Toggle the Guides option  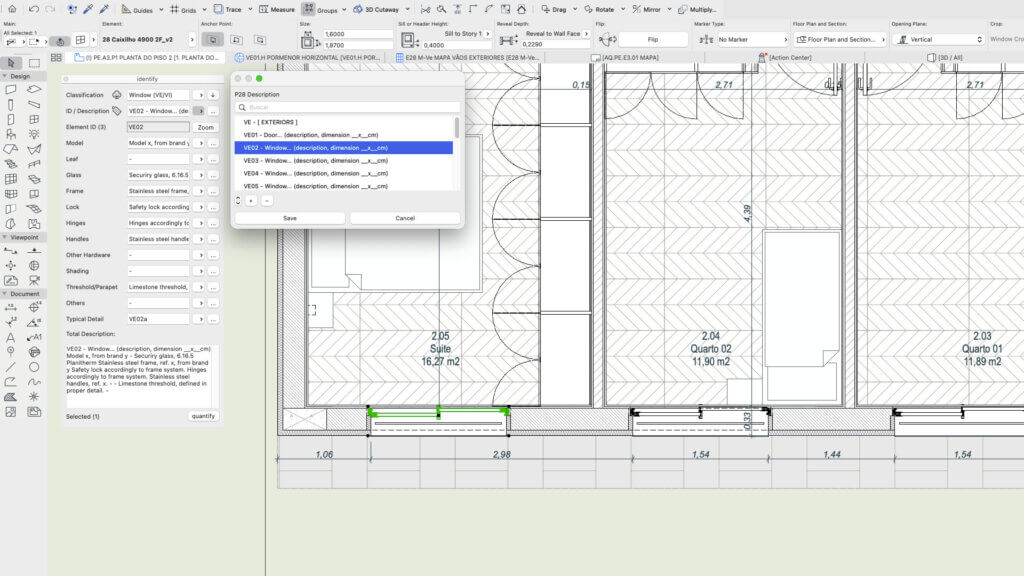(136, 9)
